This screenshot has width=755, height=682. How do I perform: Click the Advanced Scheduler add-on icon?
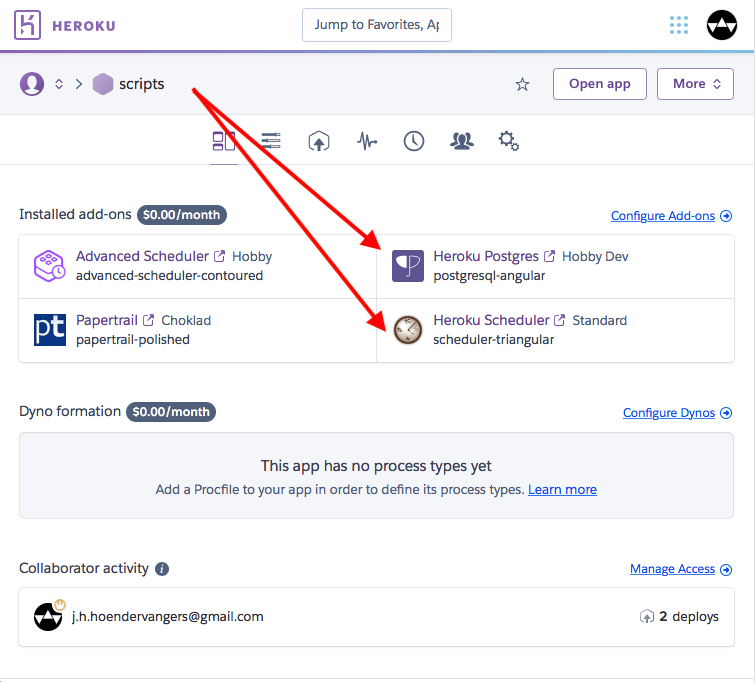coord(49,265)
